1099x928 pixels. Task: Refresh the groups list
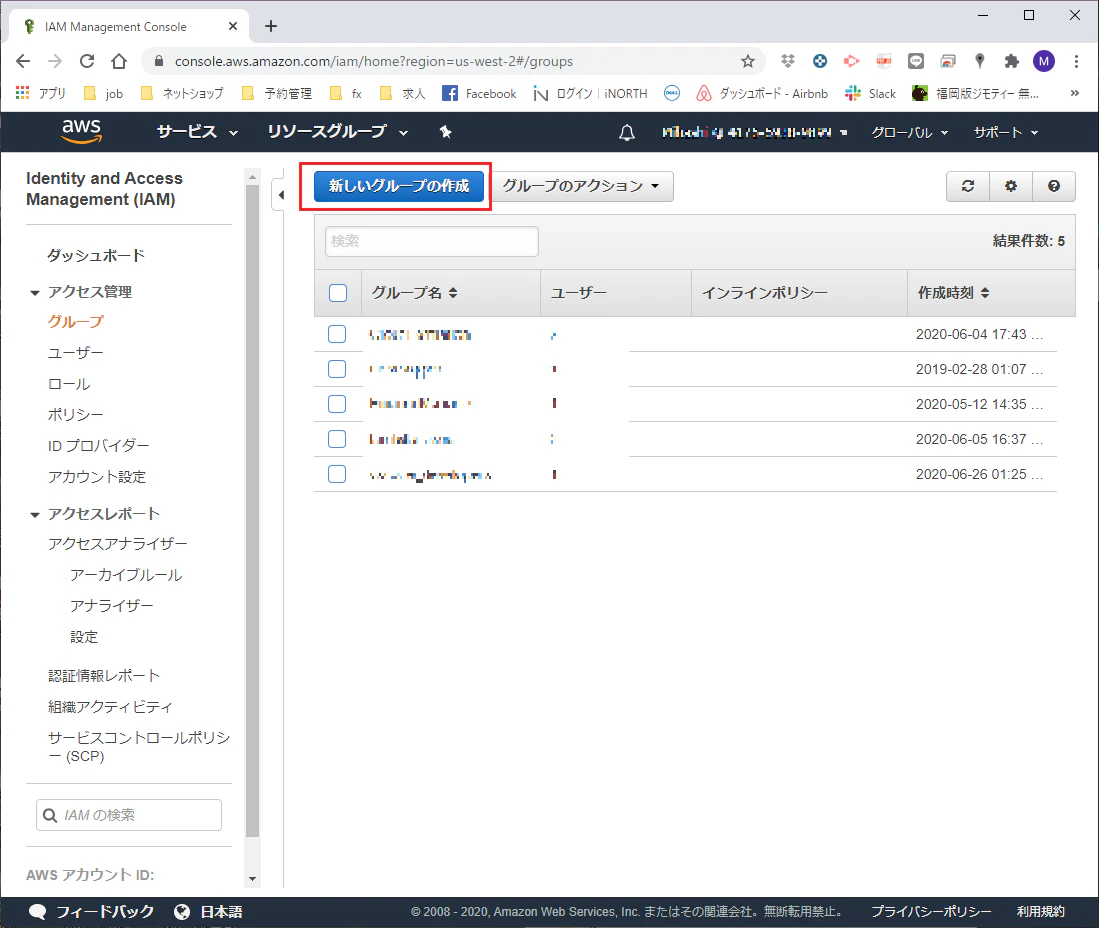[x=968, y=186]
